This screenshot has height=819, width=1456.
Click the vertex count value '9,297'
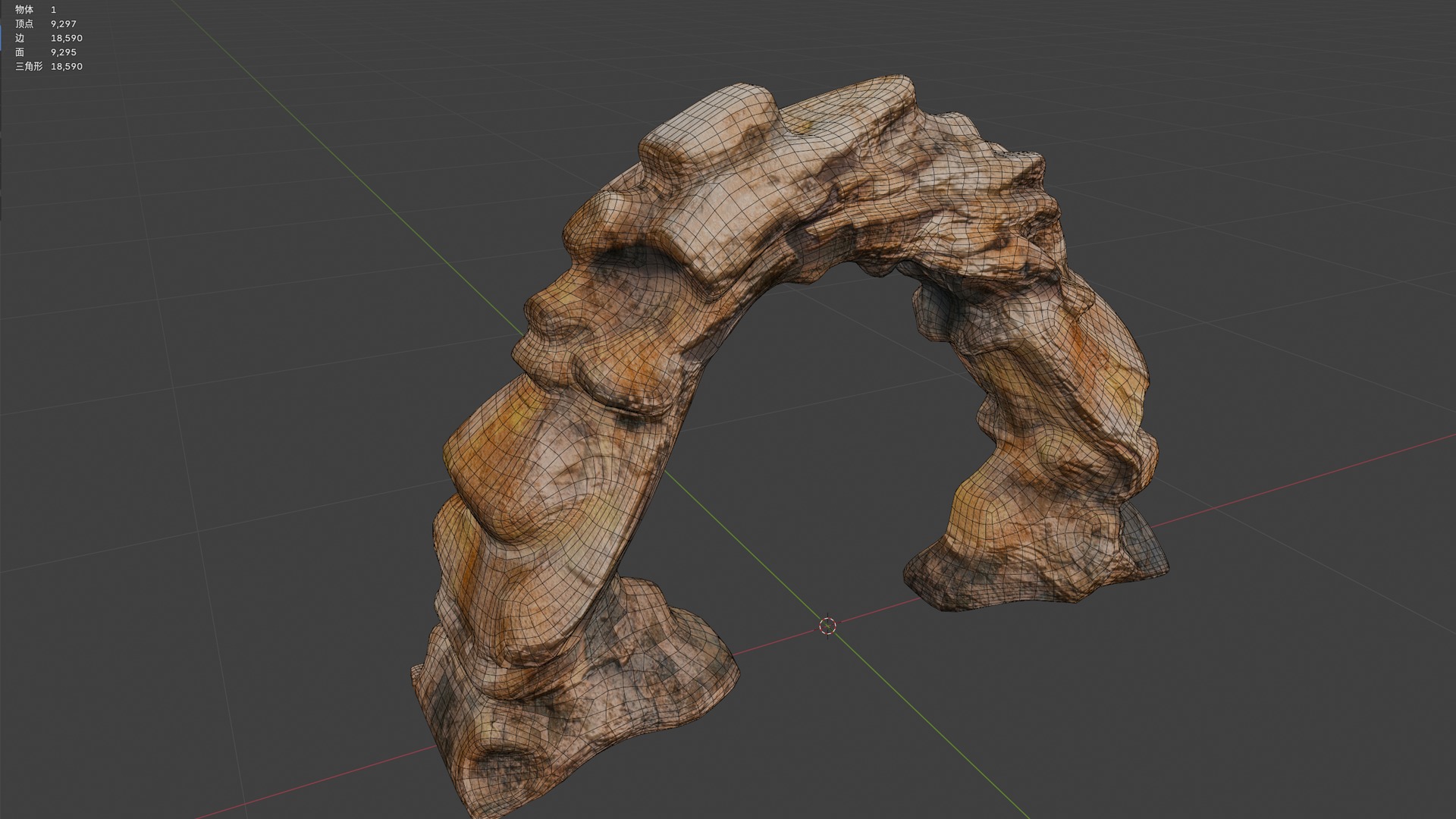(x=64, y=24)
